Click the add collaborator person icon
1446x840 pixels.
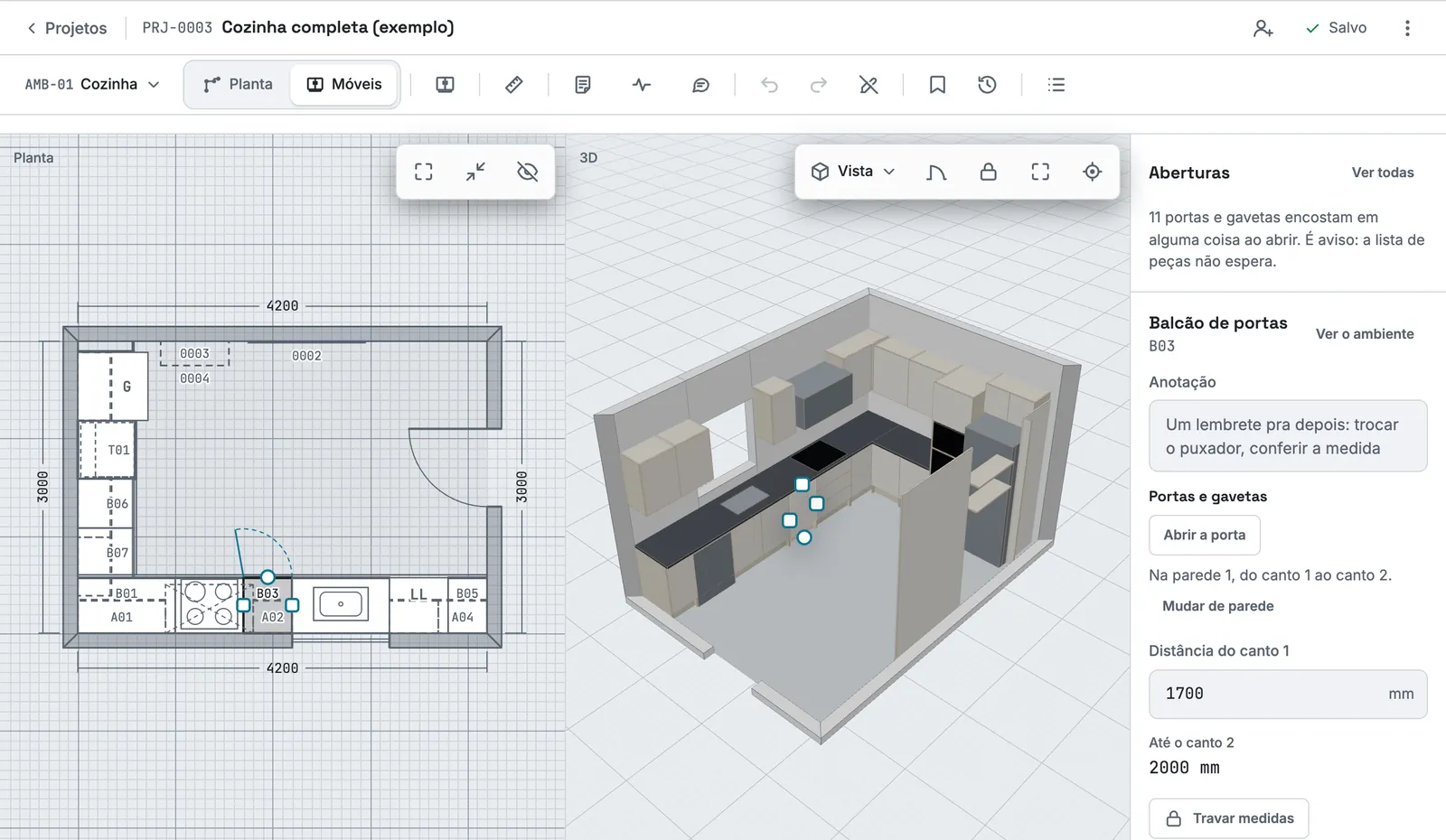pyautogui.click(x=1263, y=28)
